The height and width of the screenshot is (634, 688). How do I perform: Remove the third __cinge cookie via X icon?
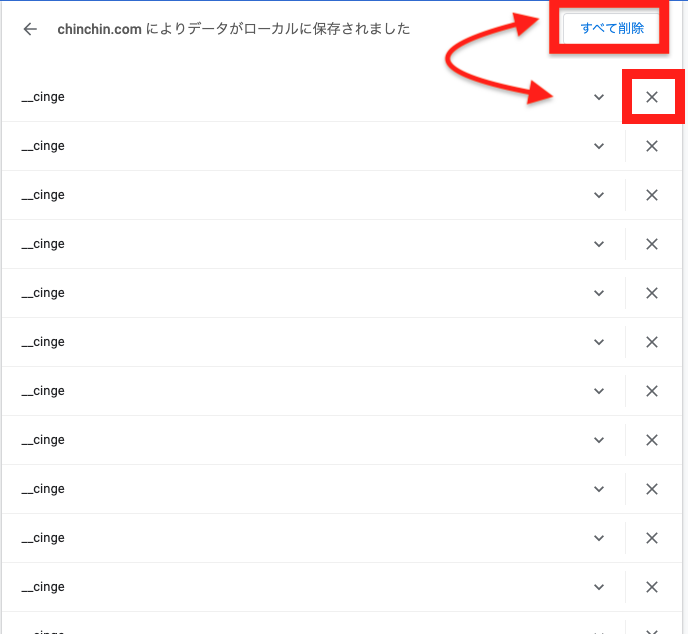(652, 195)
